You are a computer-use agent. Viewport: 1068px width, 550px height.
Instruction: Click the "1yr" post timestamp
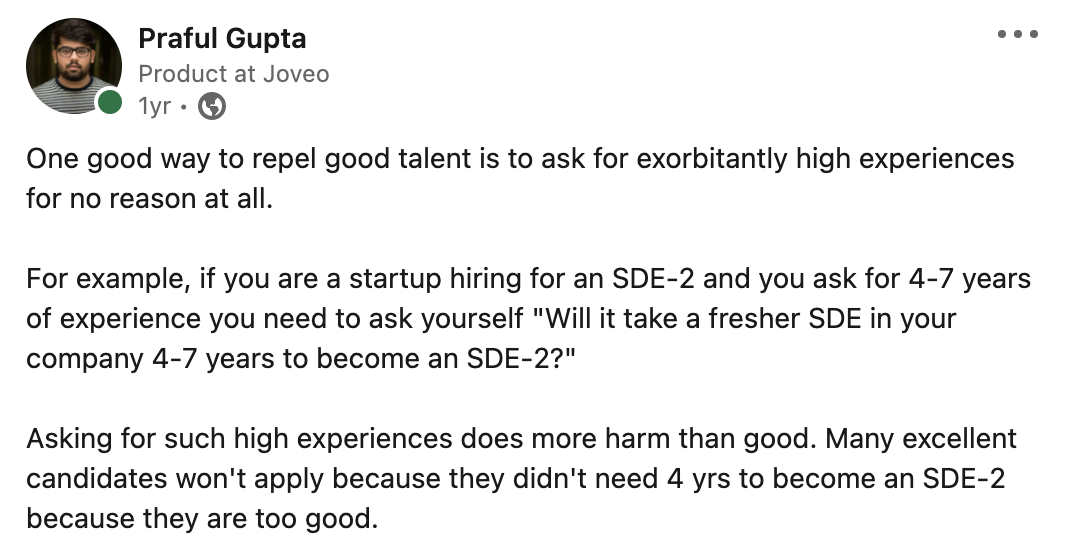154,106
